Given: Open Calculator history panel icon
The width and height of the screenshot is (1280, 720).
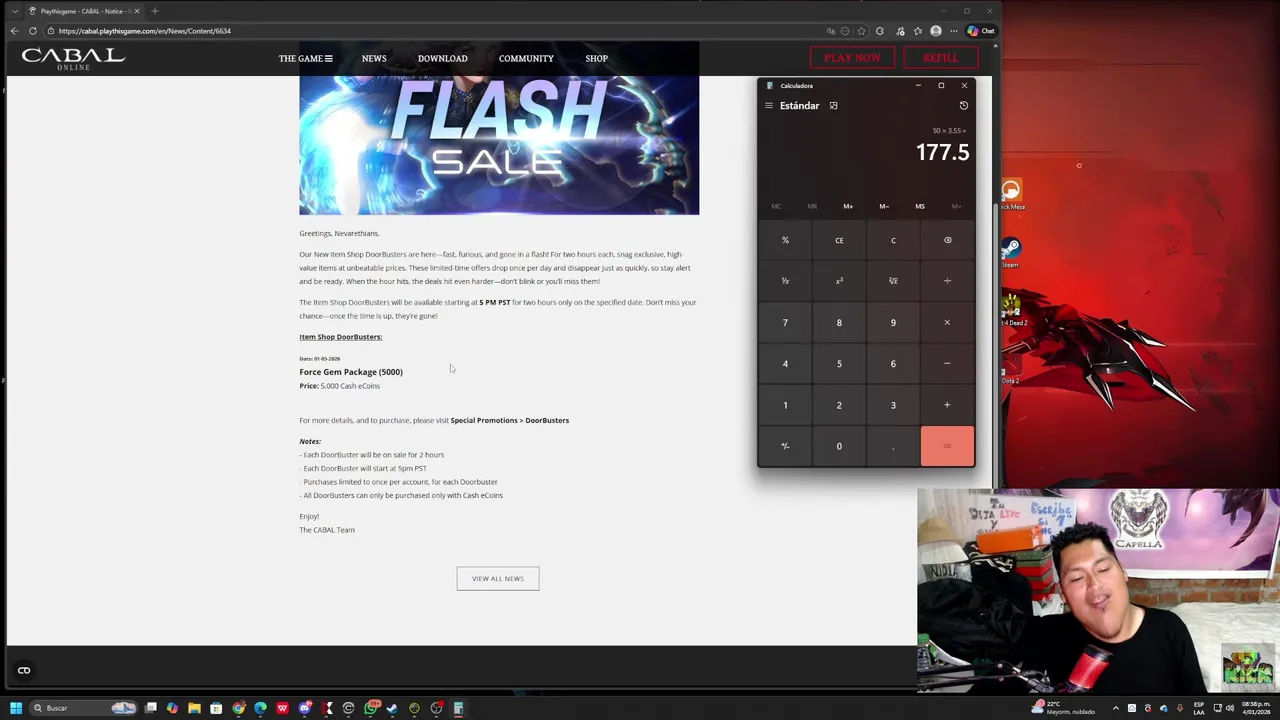Looking at the screenshot, I should [x=964, y=105].
